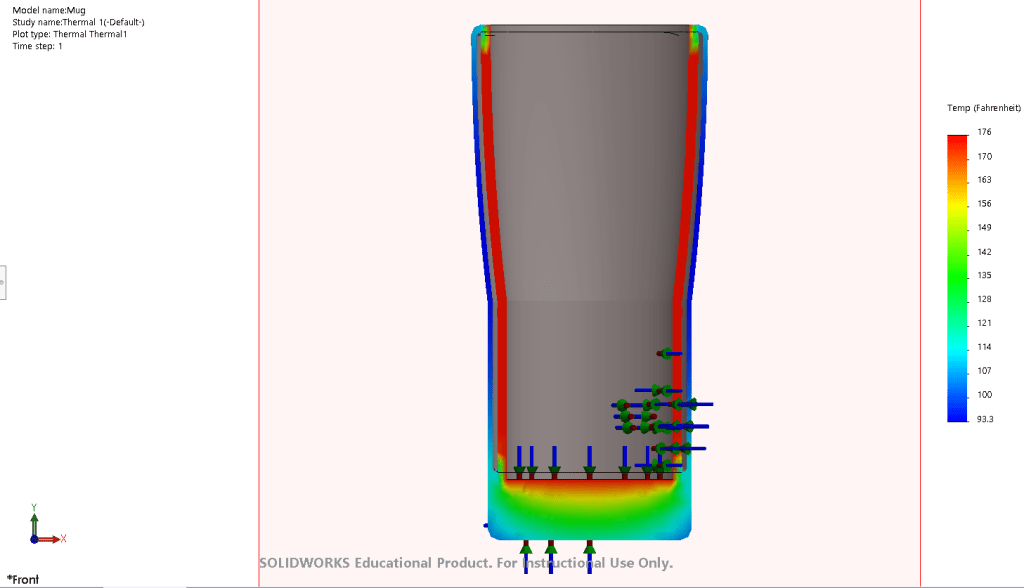Click the blue bottom of the color legend

[957, 413]
